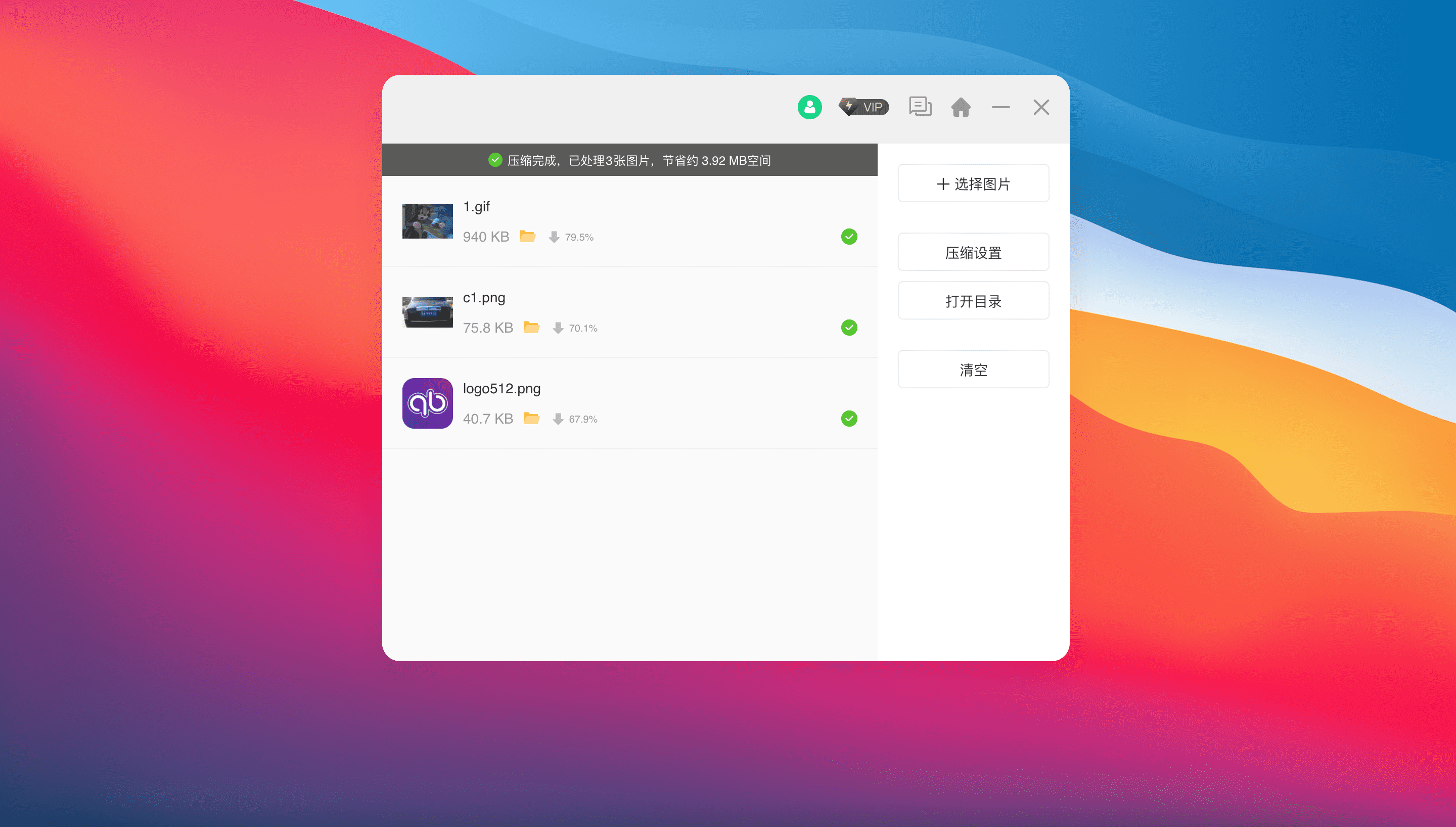
Task: Click the down arrow beside 70.1%
Action: click(x=558, y=328)
